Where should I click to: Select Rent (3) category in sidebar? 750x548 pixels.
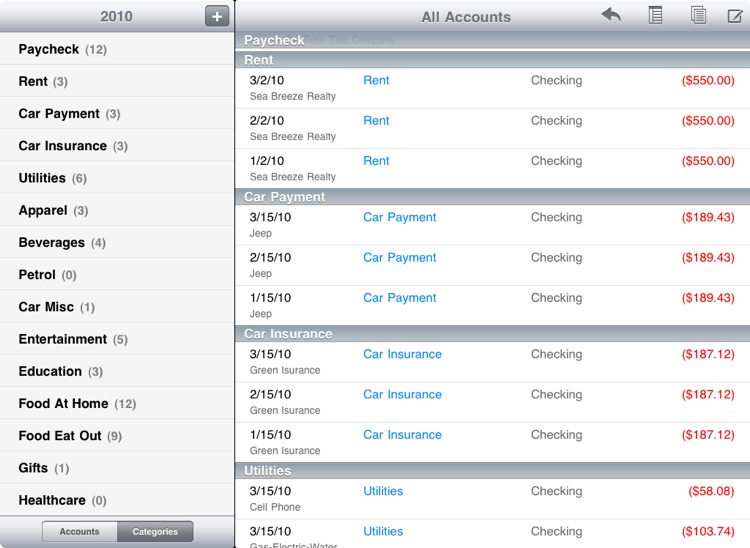[x=117, y=81]
